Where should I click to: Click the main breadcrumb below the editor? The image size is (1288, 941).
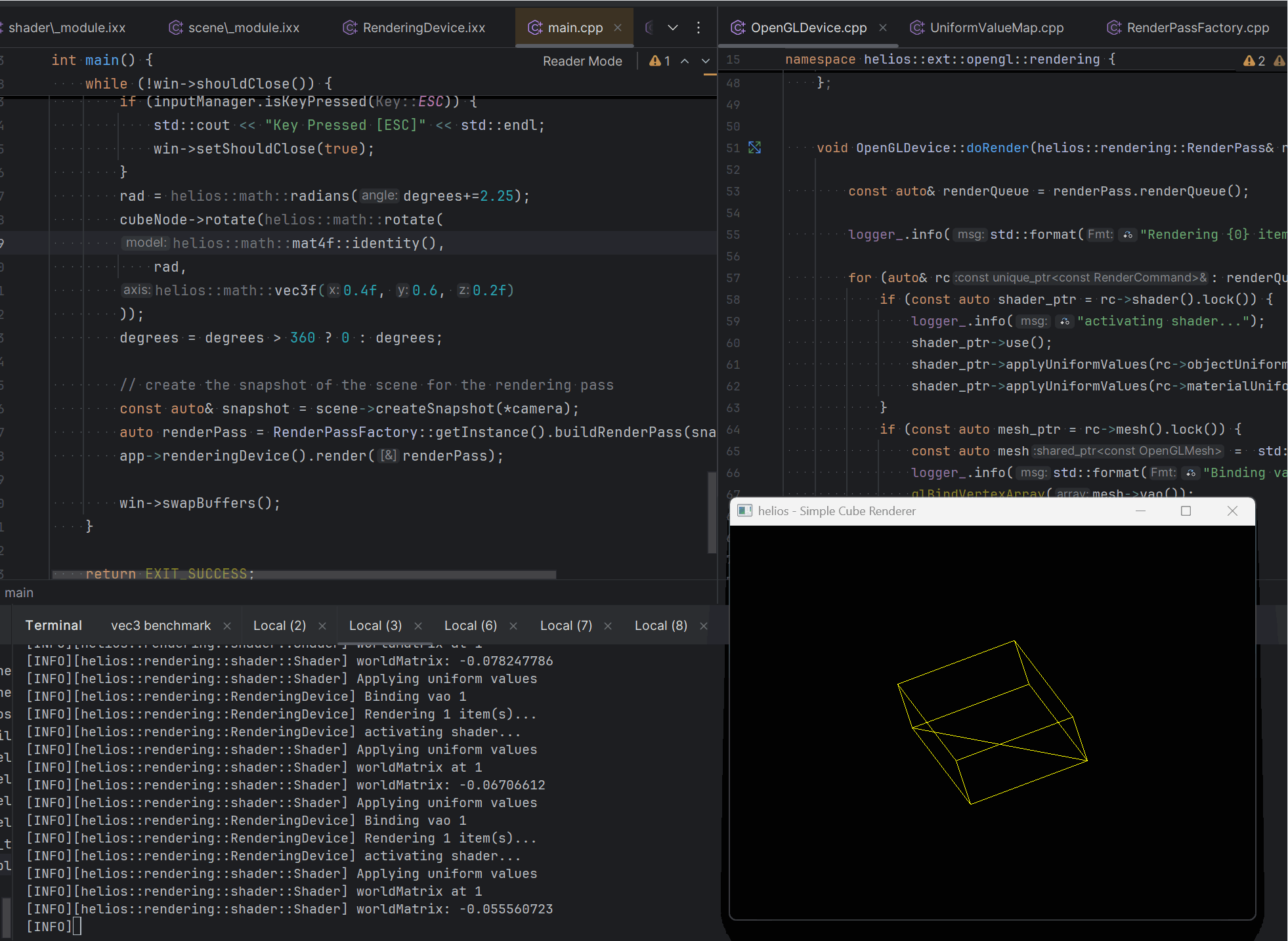pos(19,593)
